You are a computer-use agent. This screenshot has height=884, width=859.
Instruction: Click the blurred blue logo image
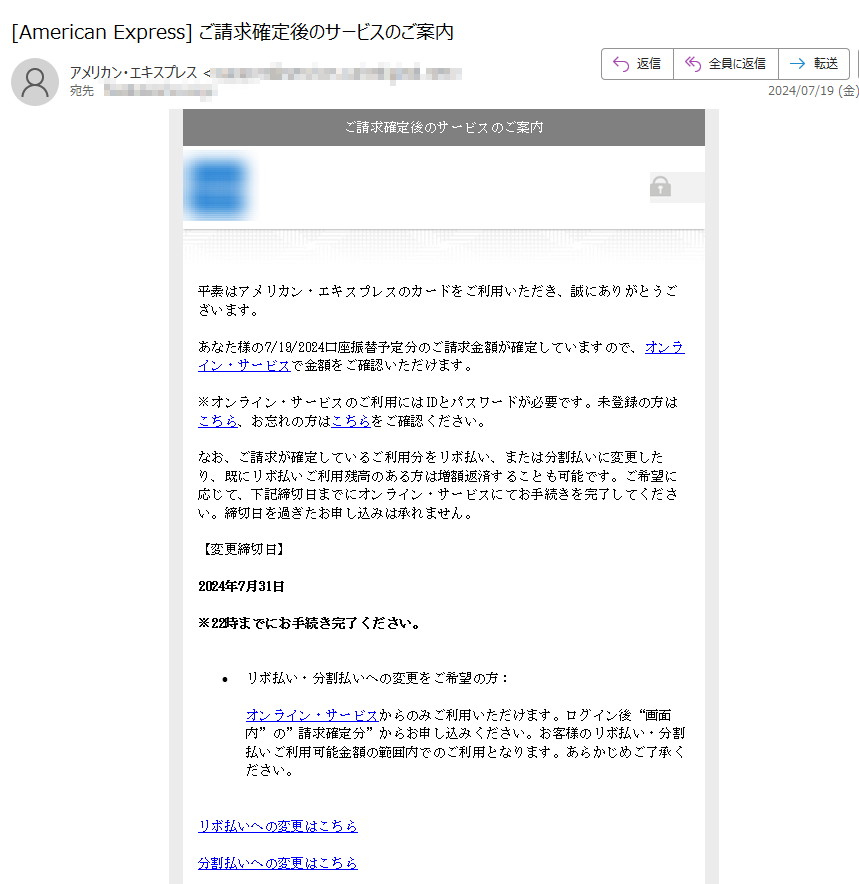pyautogui.click(x=217, y=188)
